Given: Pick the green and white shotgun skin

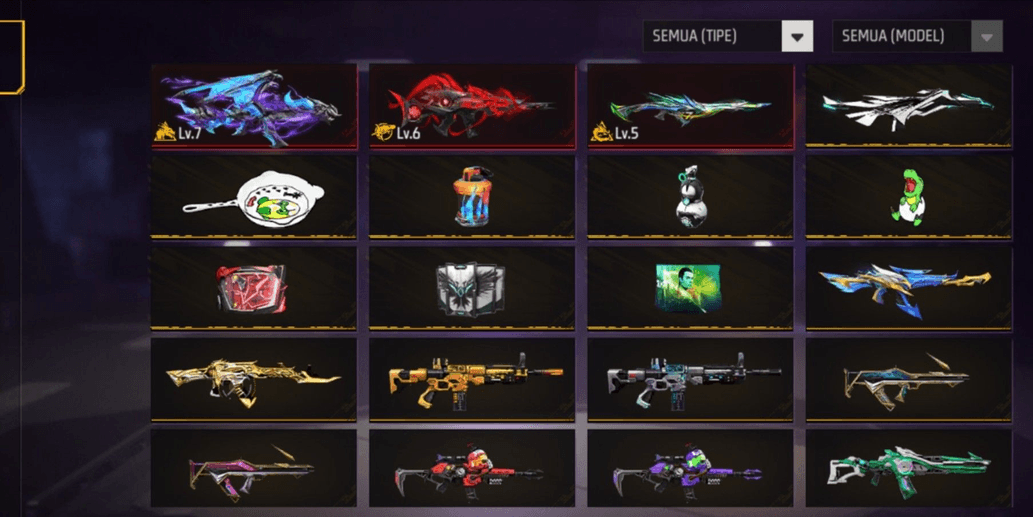Looking at the screenshot, I should tap(908, 468).
